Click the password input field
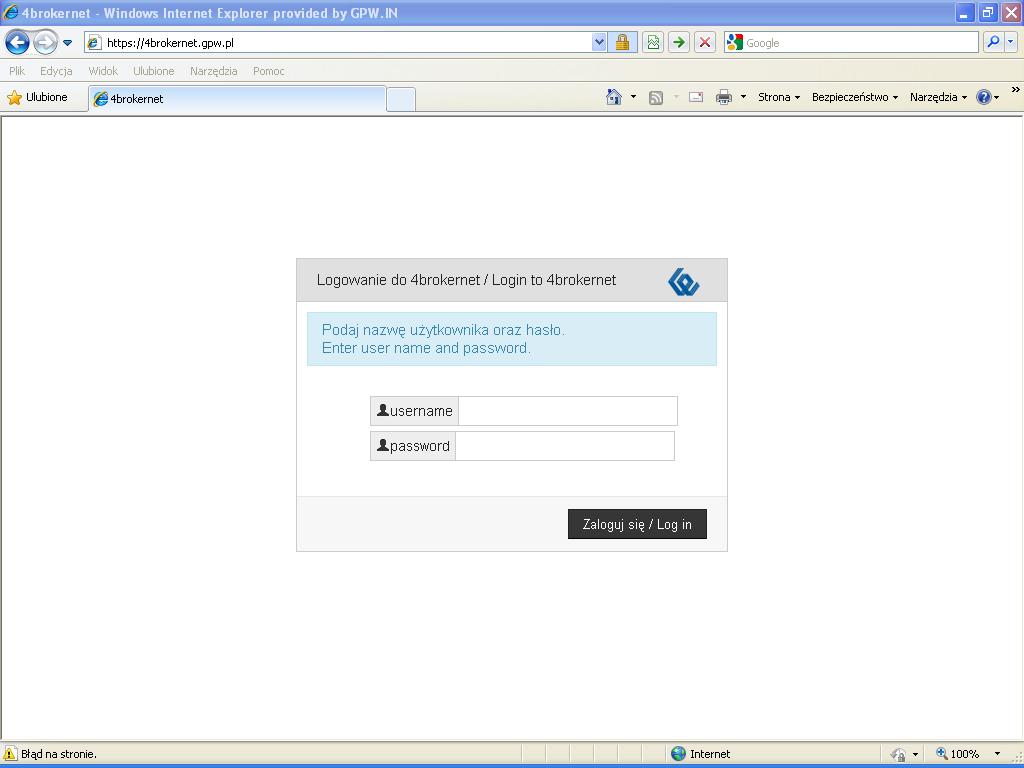1024x768 pixels. [x=565, y=446]
